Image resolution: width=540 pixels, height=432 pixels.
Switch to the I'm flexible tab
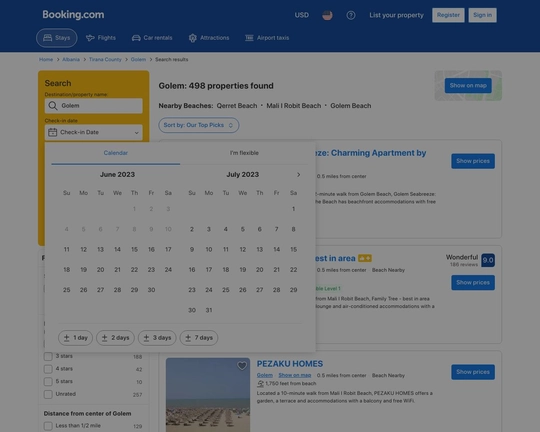click(x=244, y=153)
